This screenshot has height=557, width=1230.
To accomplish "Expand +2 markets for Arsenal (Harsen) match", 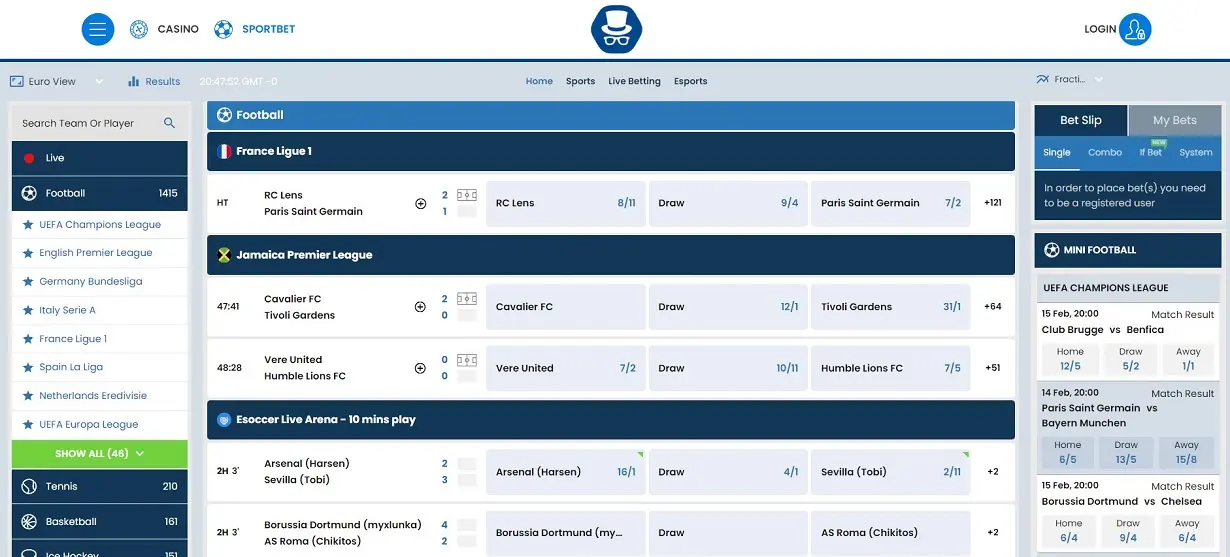I will click(993, 472).
